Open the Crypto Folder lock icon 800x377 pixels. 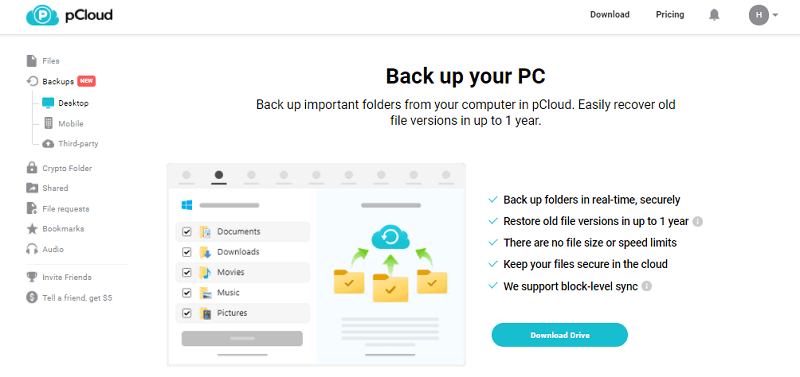32,168
